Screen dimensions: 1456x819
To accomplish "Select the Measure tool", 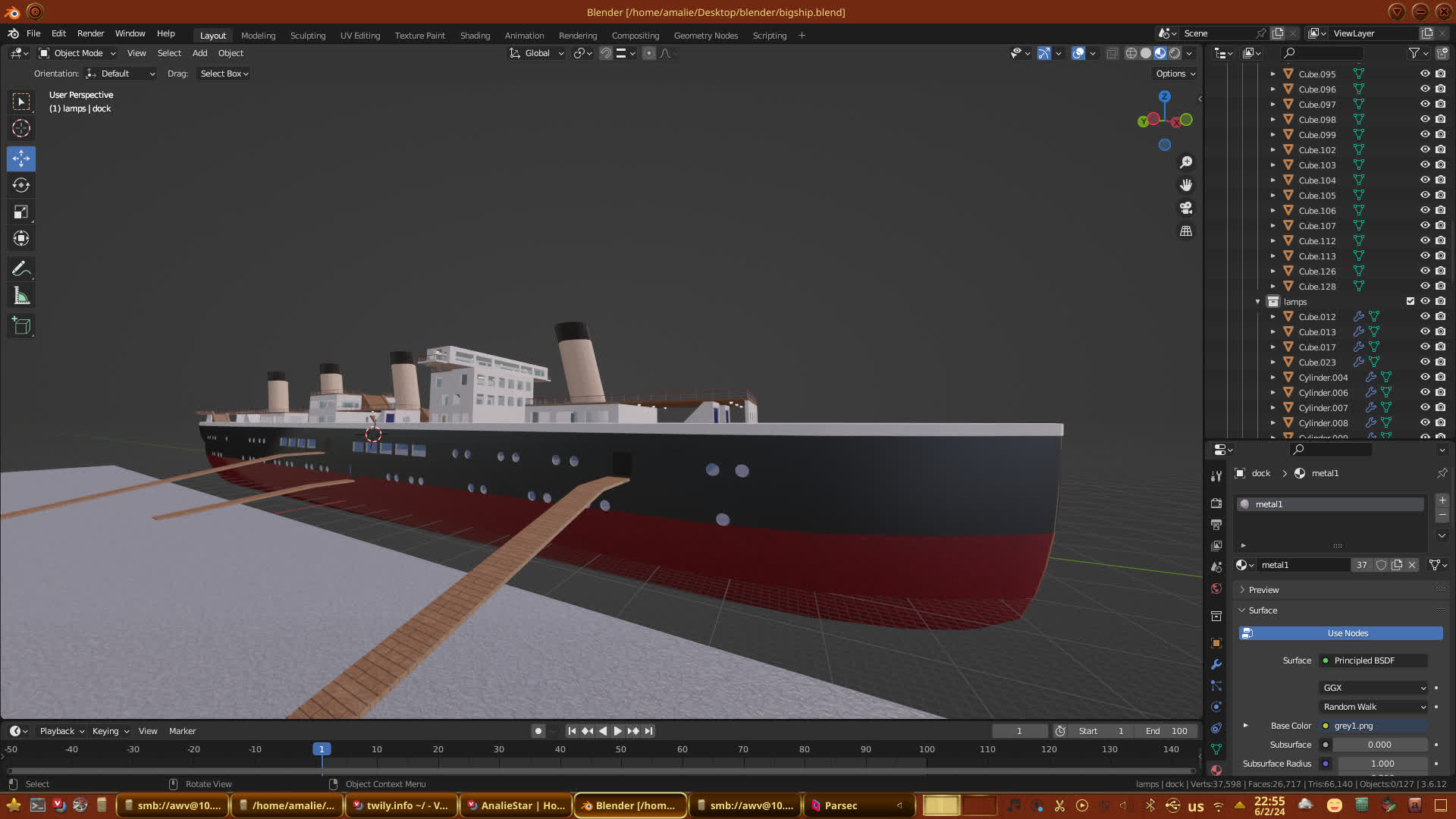I will coord(21,297).
